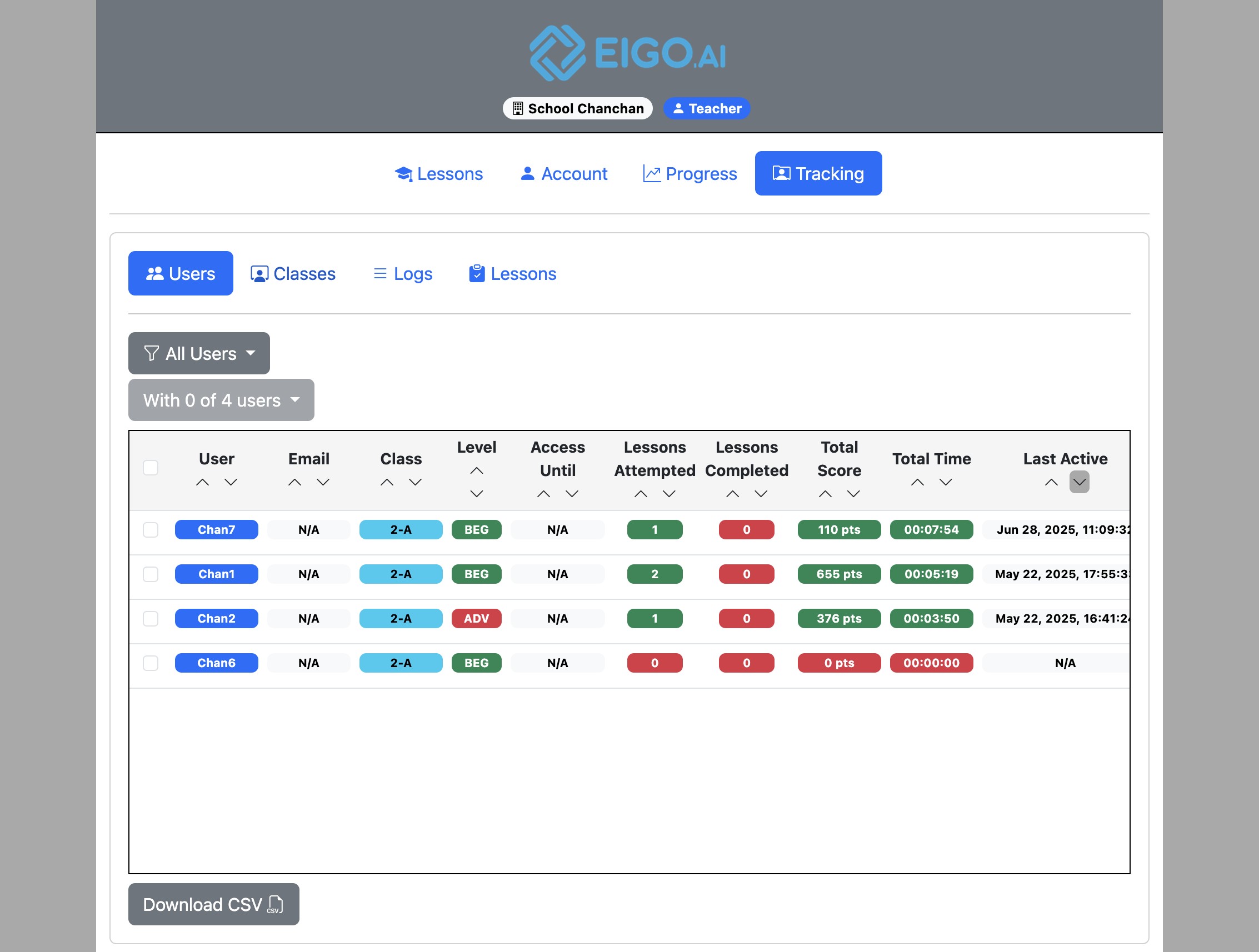Click the Last Active column header
This screenshot has height=952, width=1259.
click(x=1066, y=459)
